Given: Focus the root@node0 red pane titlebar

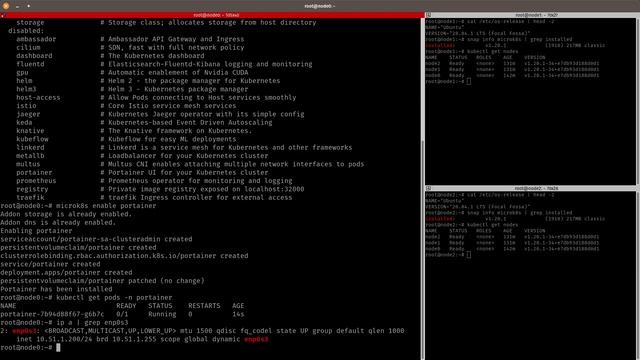Looking at the screenshot, I should 212,15.
